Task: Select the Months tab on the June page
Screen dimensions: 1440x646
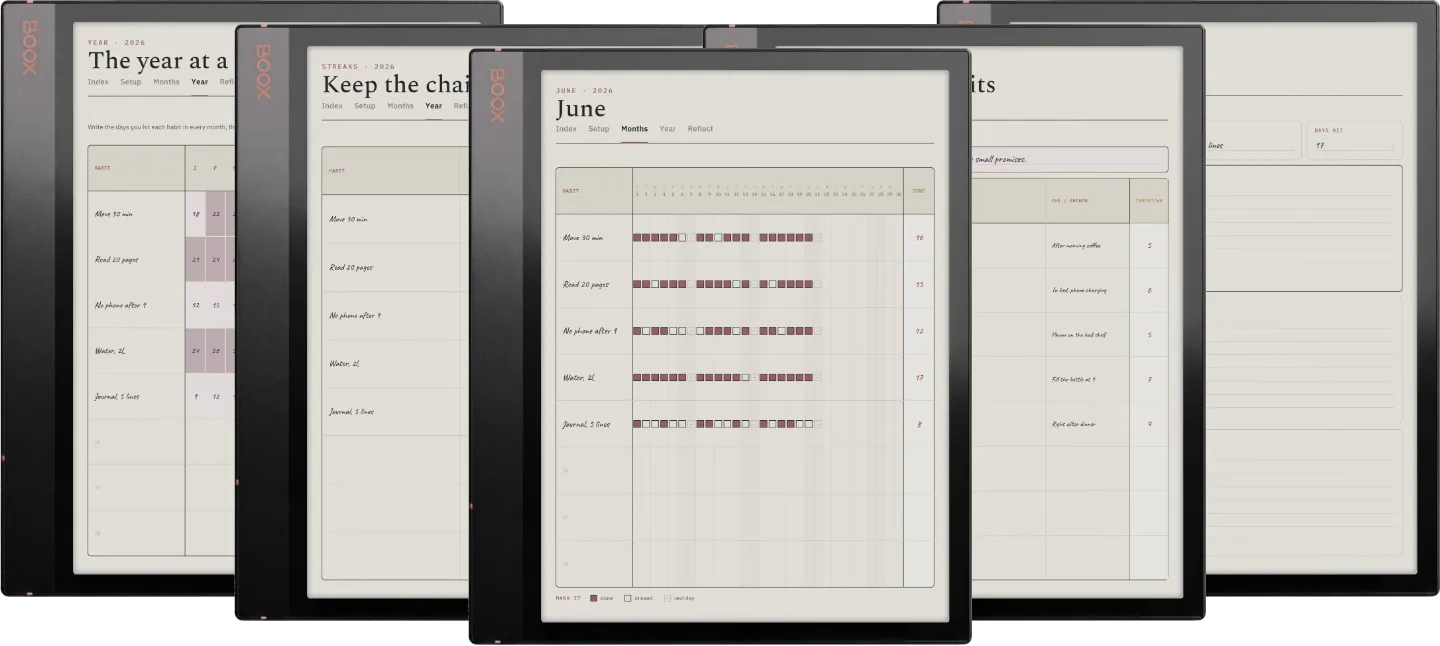Action: 634,129
